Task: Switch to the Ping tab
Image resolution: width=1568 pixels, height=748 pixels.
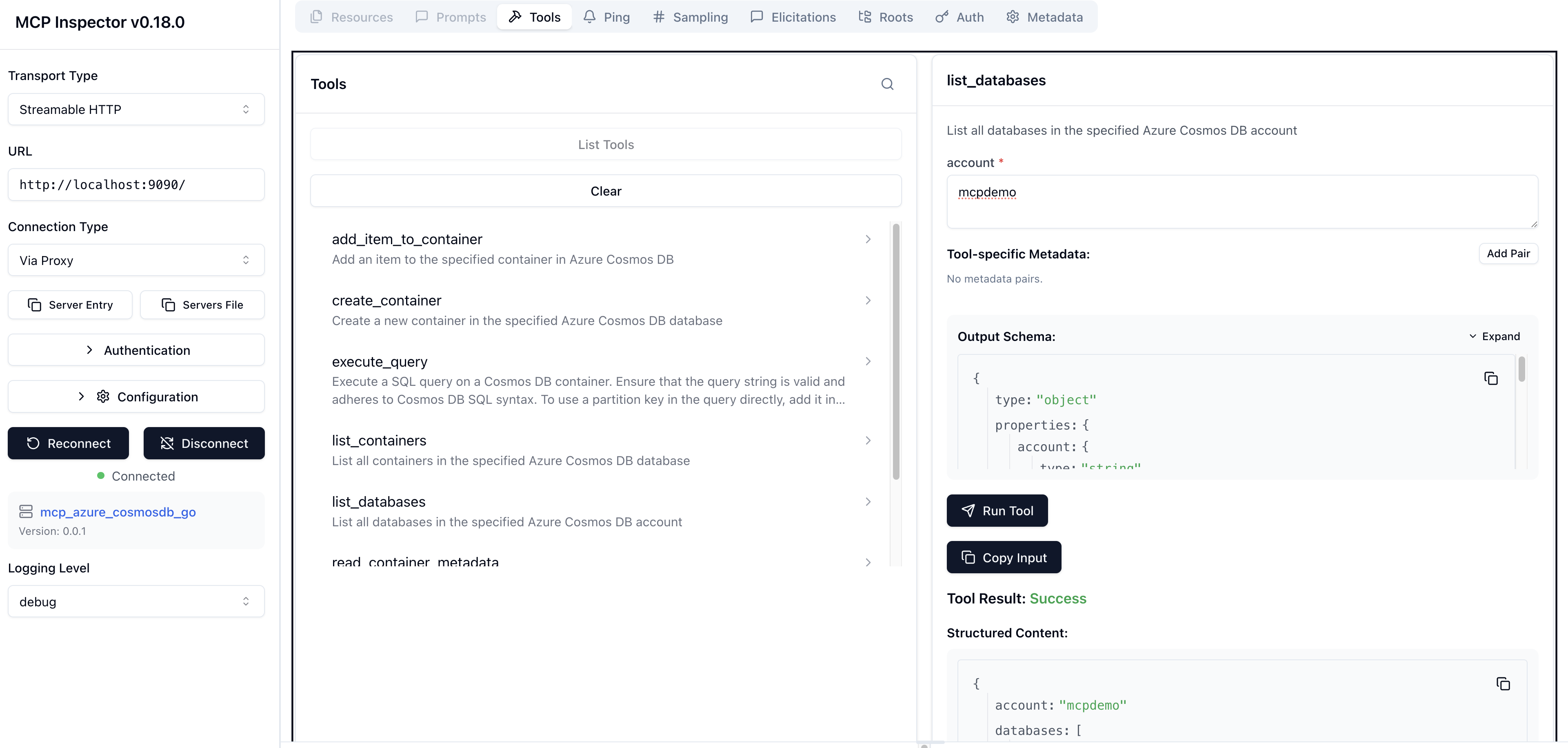Action: (606, 17)
